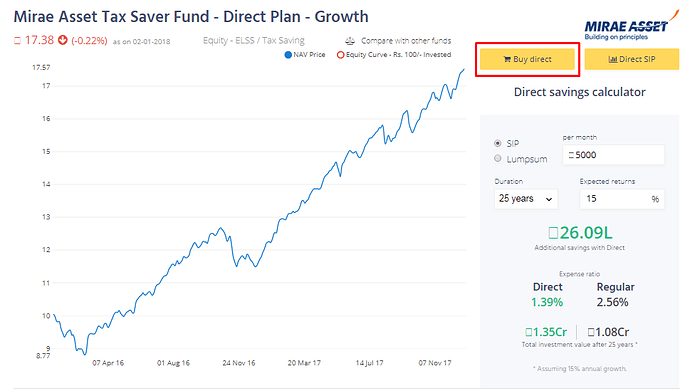Open Compare with other funds link
The height and width of the screenshot is (390, 690).
(406, 41)
